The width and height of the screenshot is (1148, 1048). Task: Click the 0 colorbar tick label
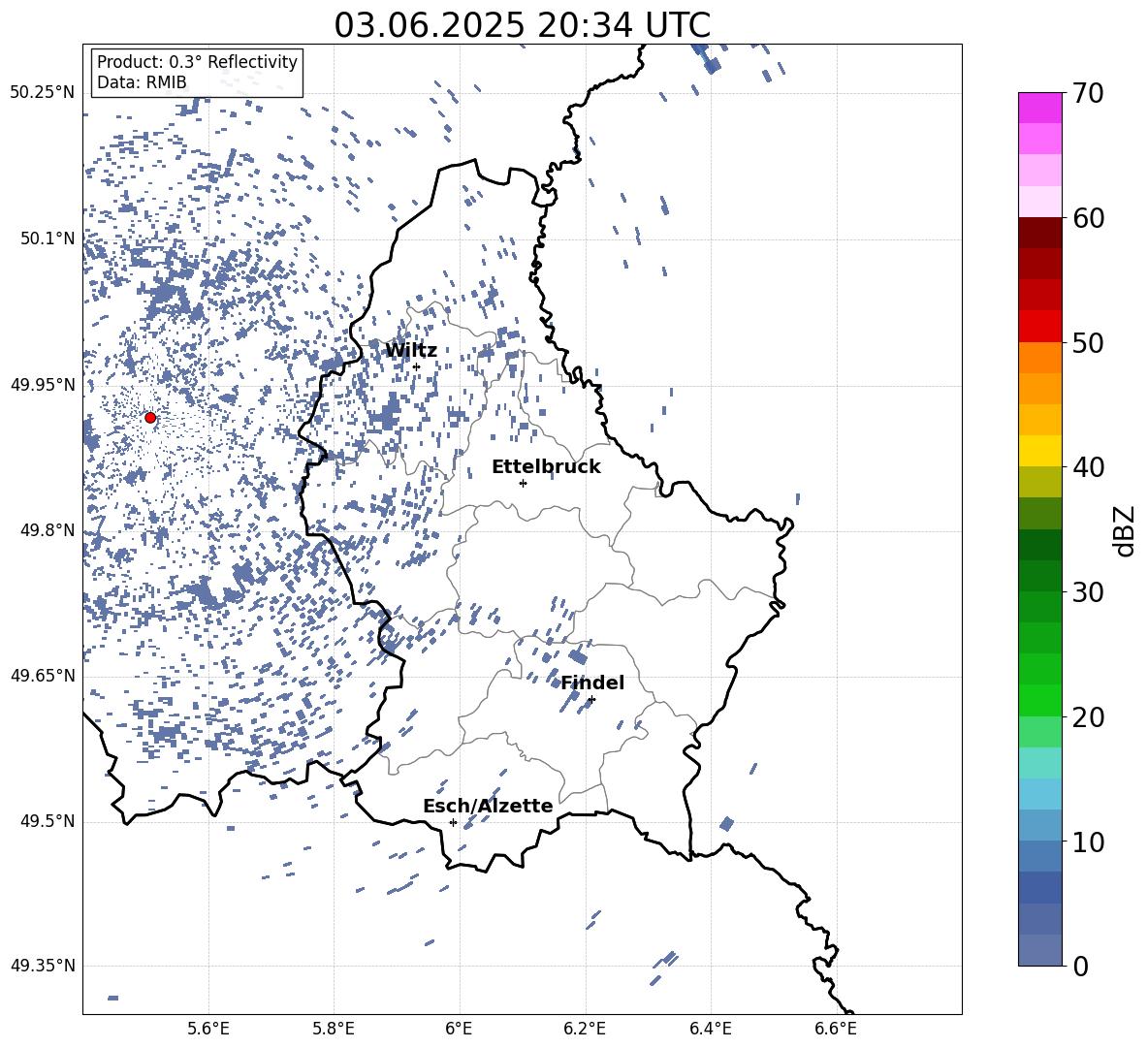point(1080,966)
